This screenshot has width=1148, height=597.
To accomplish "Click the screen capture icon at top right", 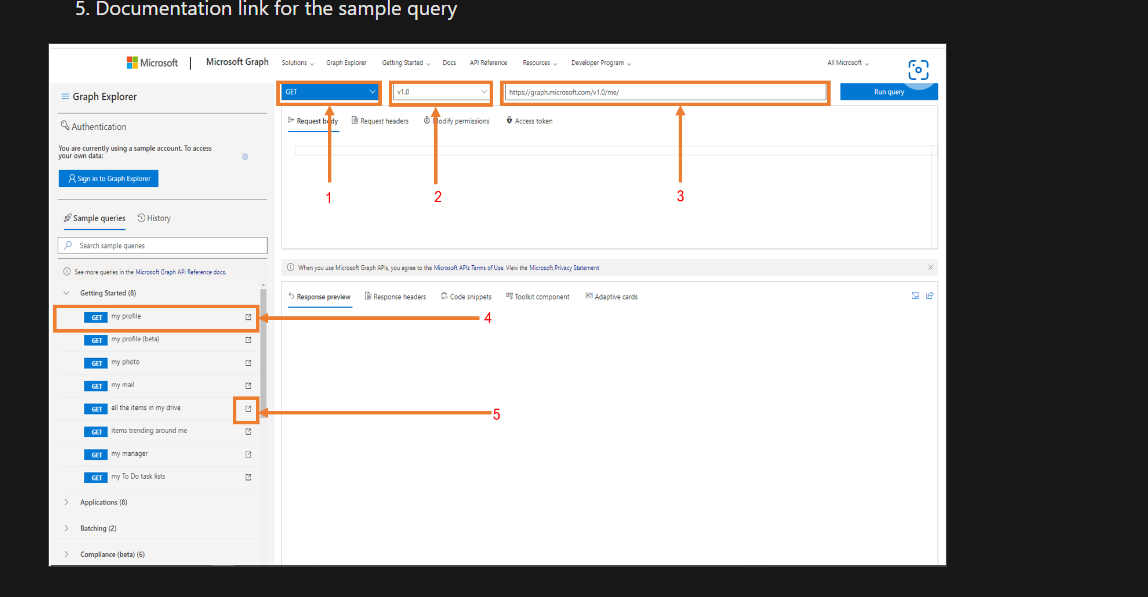I will 918,70.
